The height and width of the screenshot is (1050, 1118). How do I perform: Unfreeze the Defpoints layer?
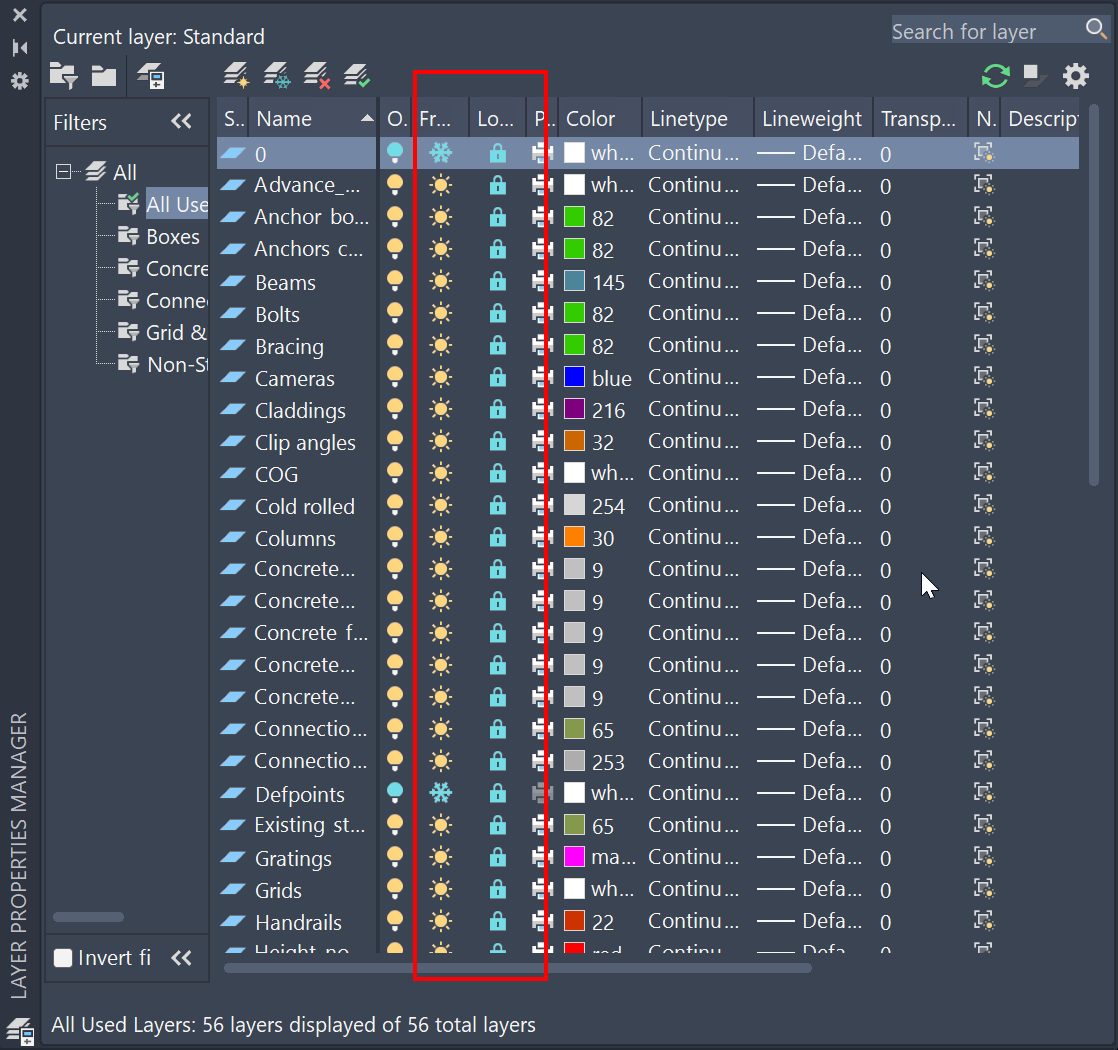pos(441,792)
